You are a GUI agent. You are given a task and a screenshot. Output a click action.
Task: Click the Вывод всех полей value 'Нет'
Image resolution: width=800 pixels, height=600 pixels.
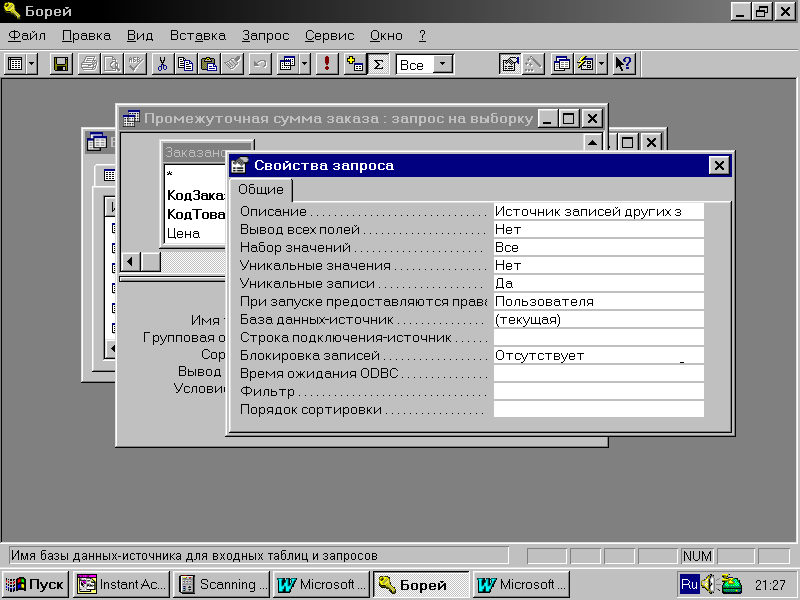coord(598,229)
